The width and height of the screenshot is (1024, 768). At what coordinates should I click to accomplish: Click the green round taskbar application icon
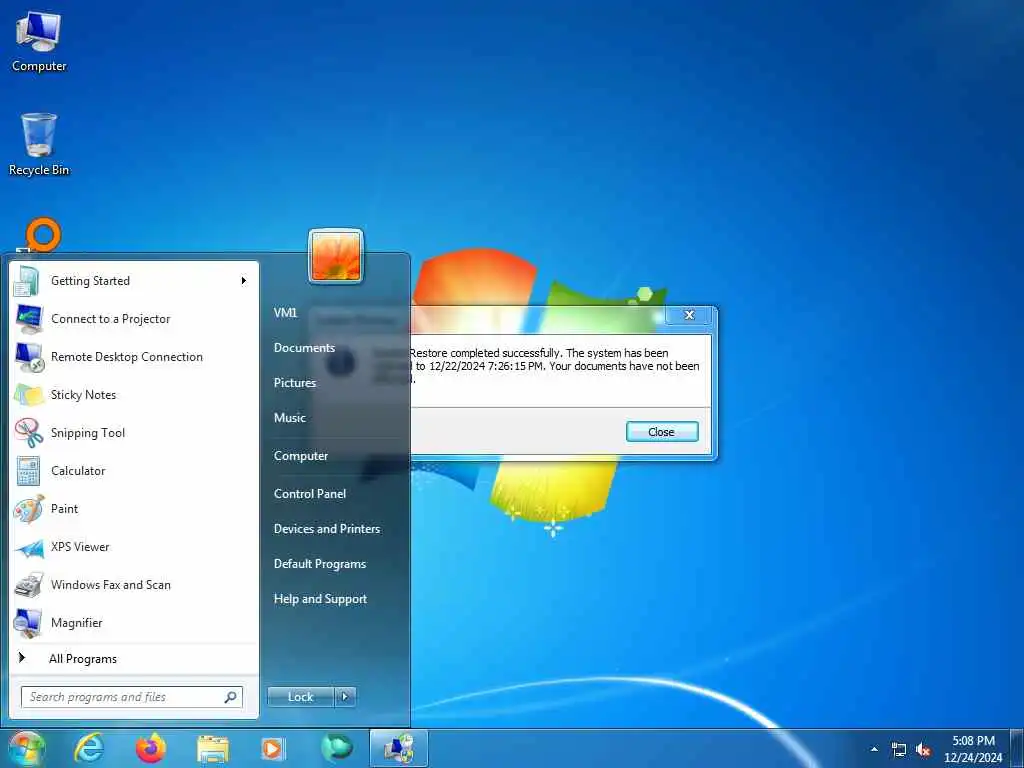point(336,748)
